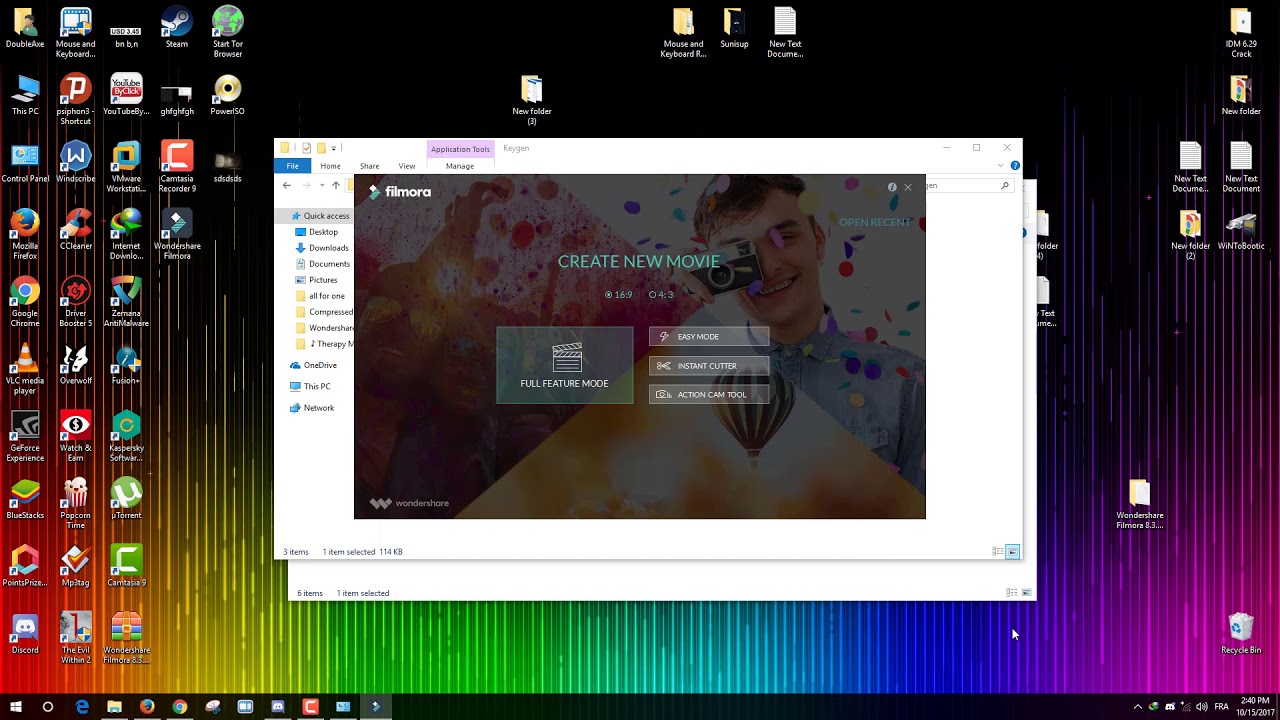Open the Manage tab under Application Tools
This screenshot has width=1280, height=720.
coord(460,166)
